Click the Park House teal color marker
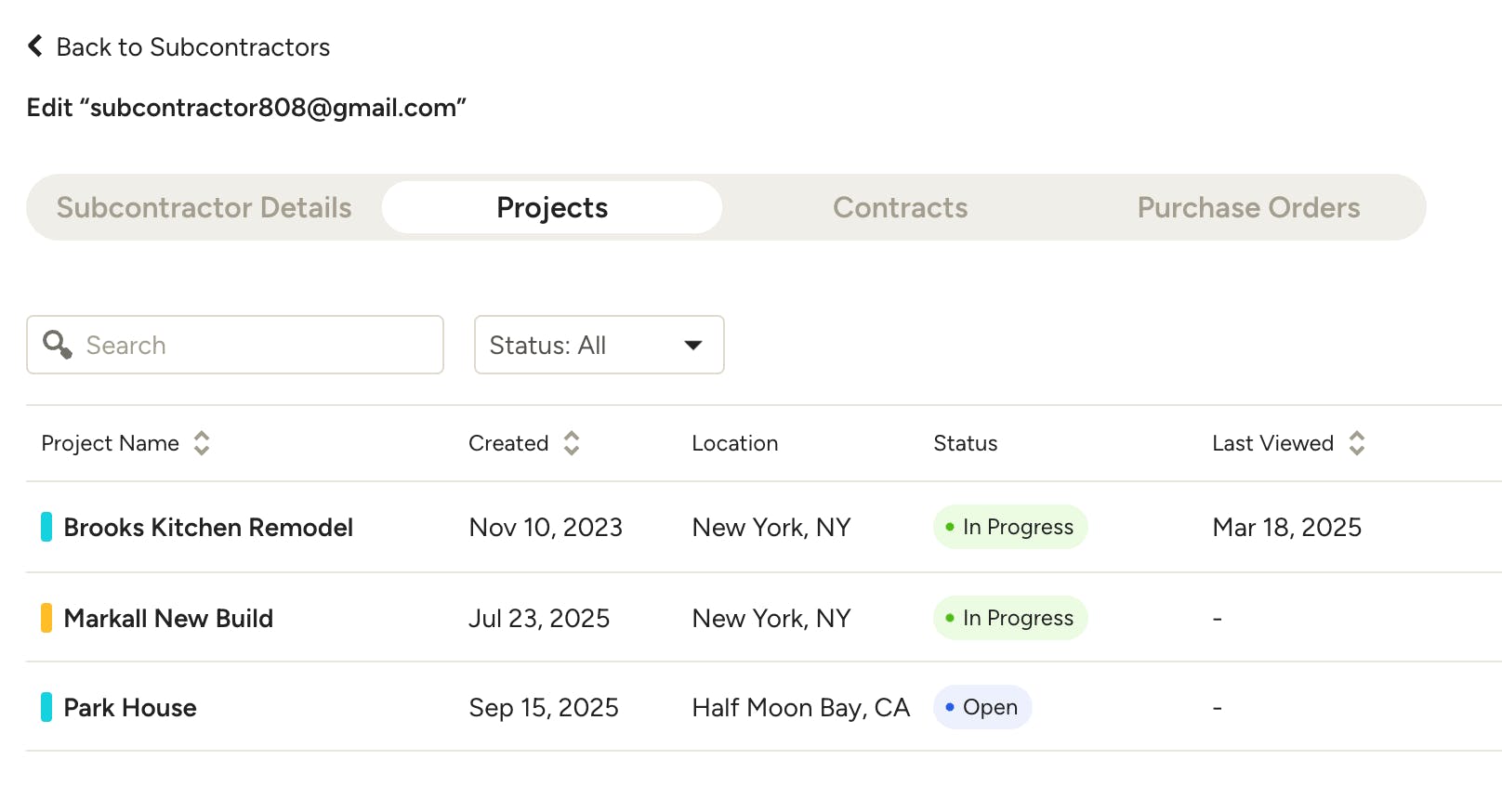 click(46, 707)
